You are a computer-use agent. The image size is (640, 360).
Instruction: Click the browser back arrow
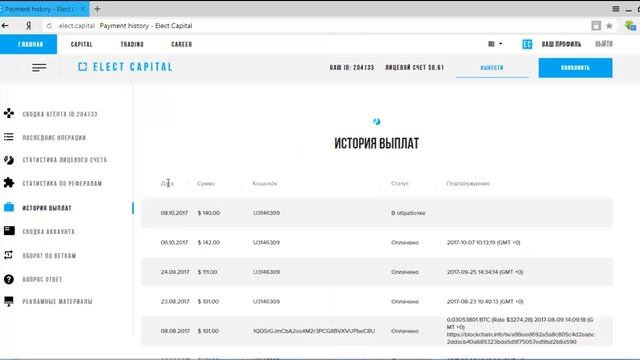5,26
